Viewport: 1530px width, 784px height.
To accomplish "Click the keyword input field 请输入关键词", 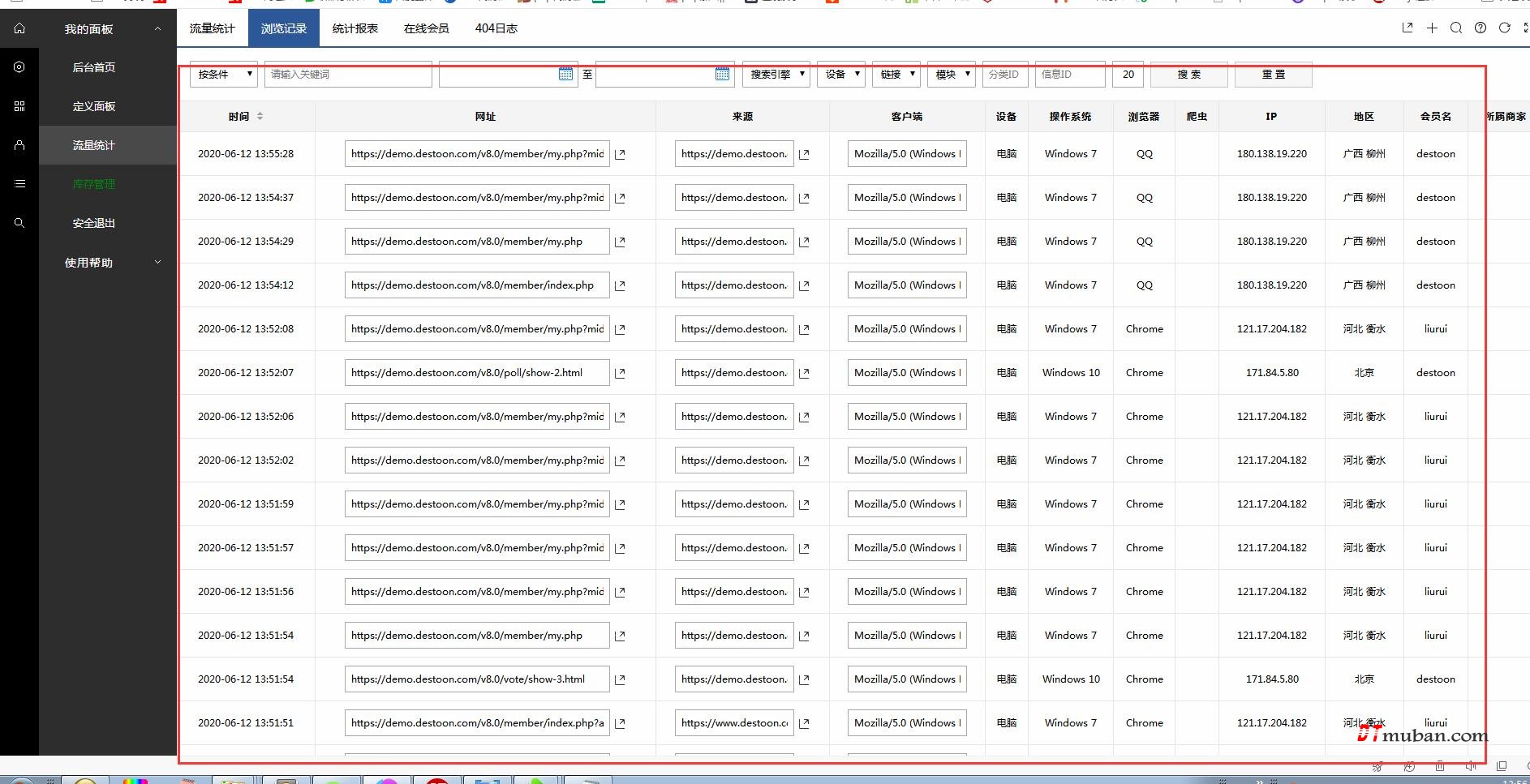I will [348, 75].
